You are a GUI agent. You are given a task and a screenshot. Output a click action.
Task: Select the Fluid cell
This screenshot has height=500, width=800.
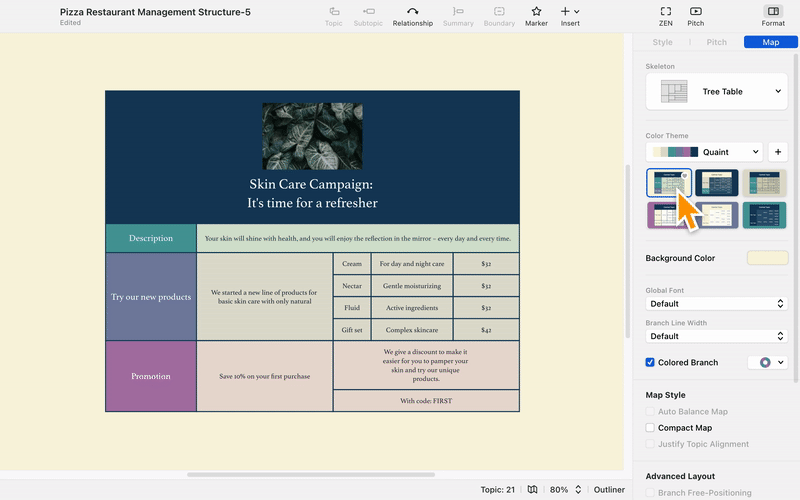pyautogui.click(x=352, y=308)
